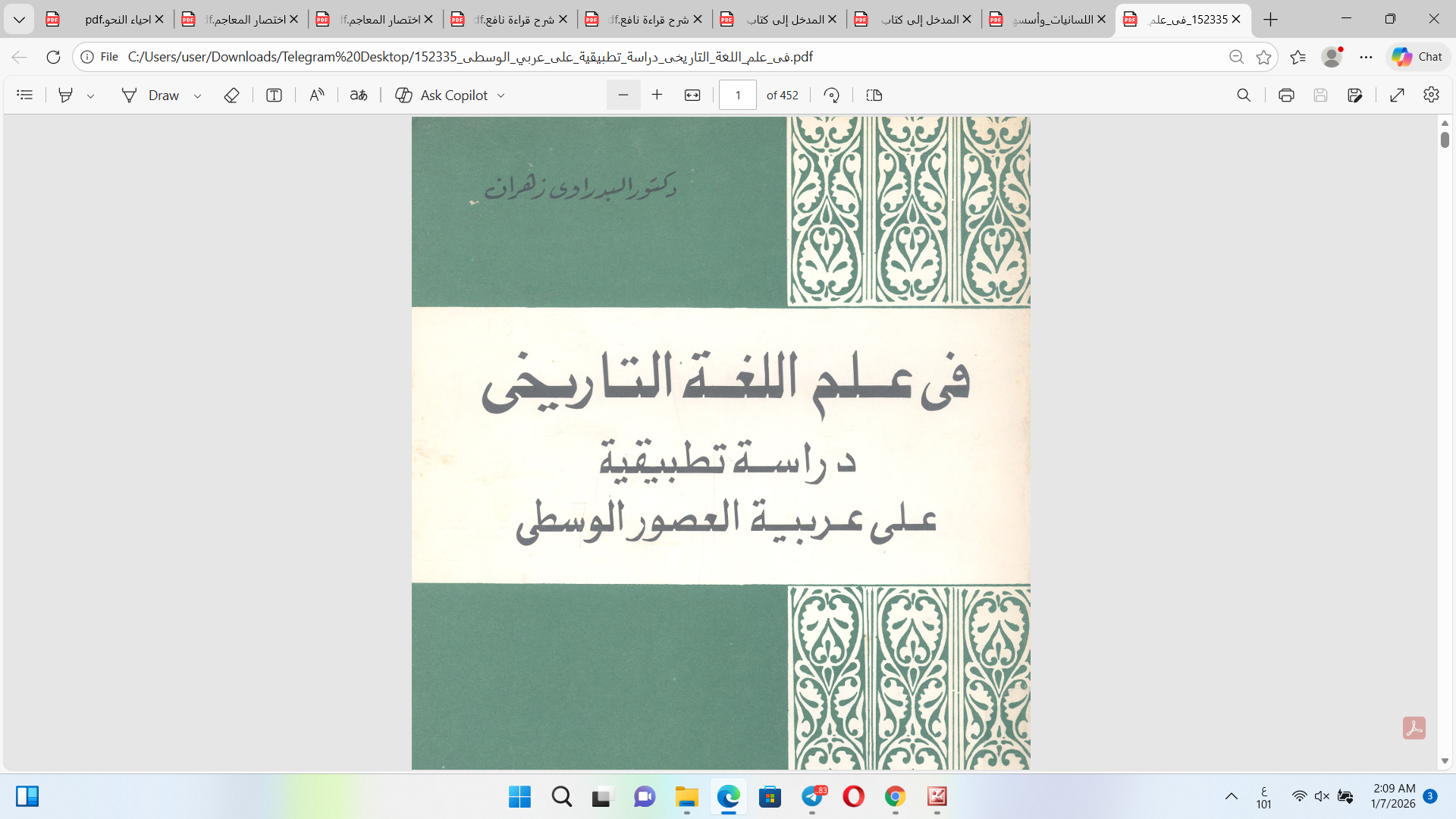Start Read aloud

point(317,95)
